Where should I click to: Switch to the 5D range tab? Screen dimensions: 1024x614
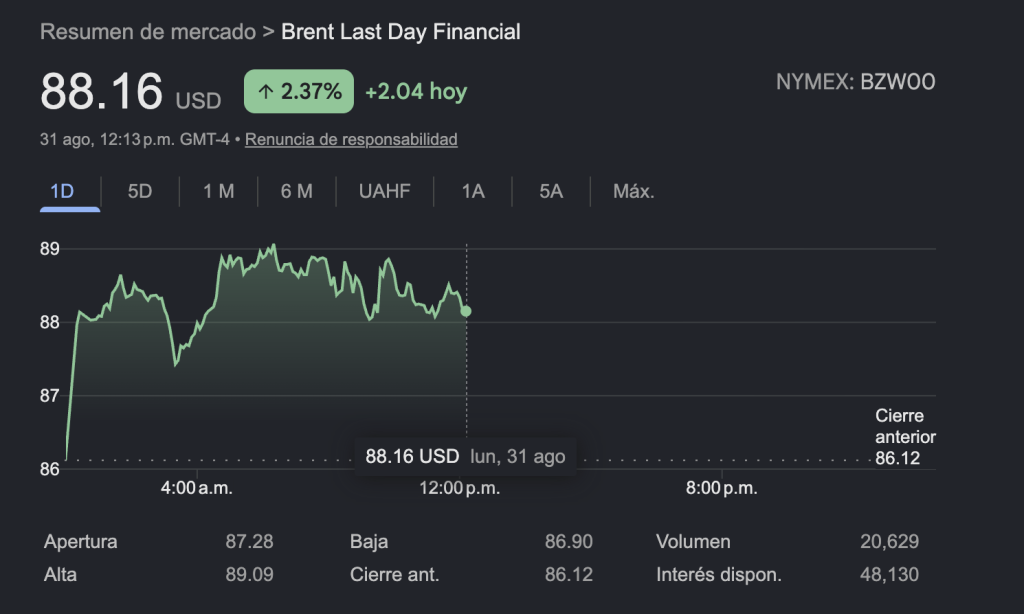click(x=140, y=191)
